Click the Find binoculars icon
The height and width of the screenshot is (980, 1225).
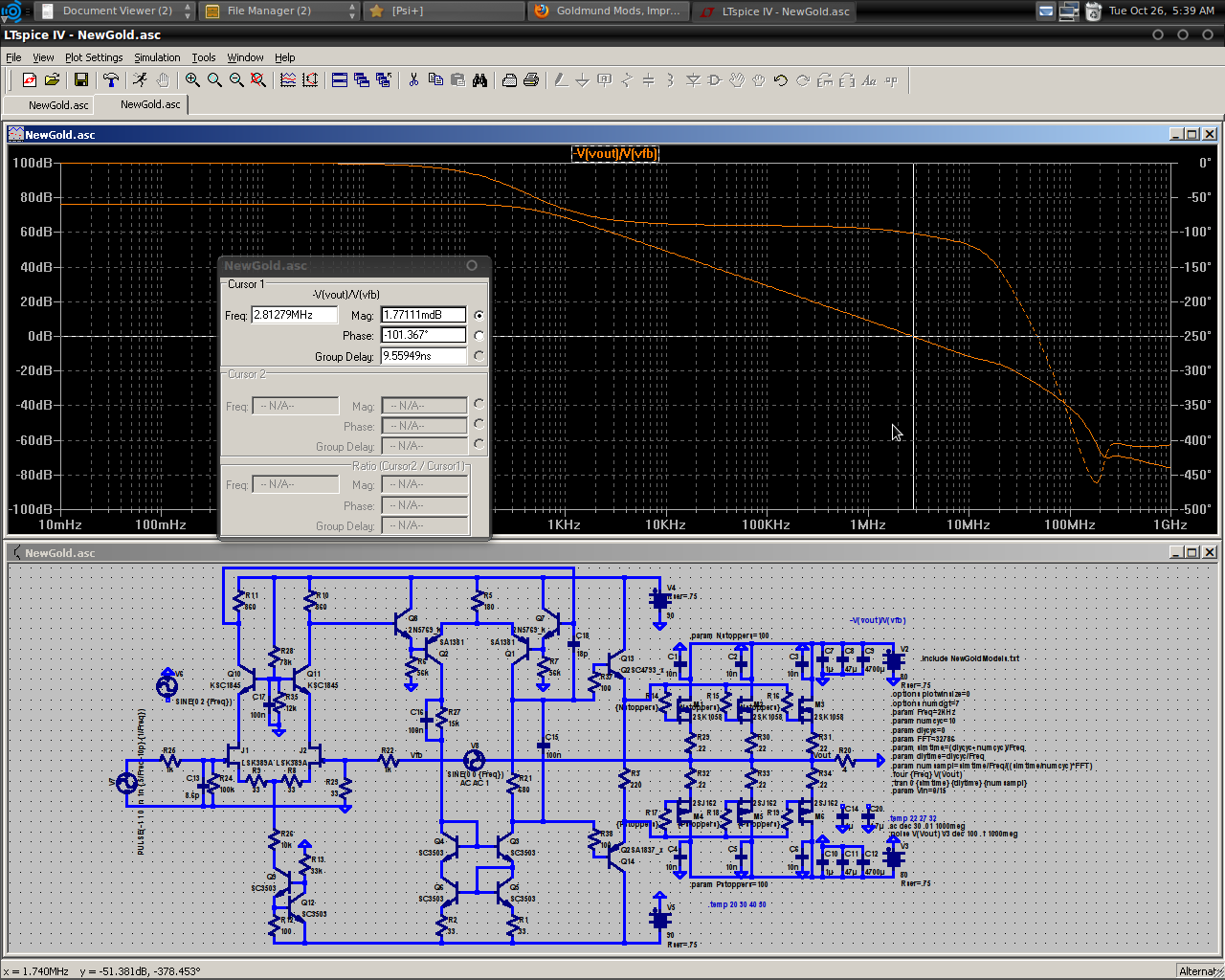479,80
